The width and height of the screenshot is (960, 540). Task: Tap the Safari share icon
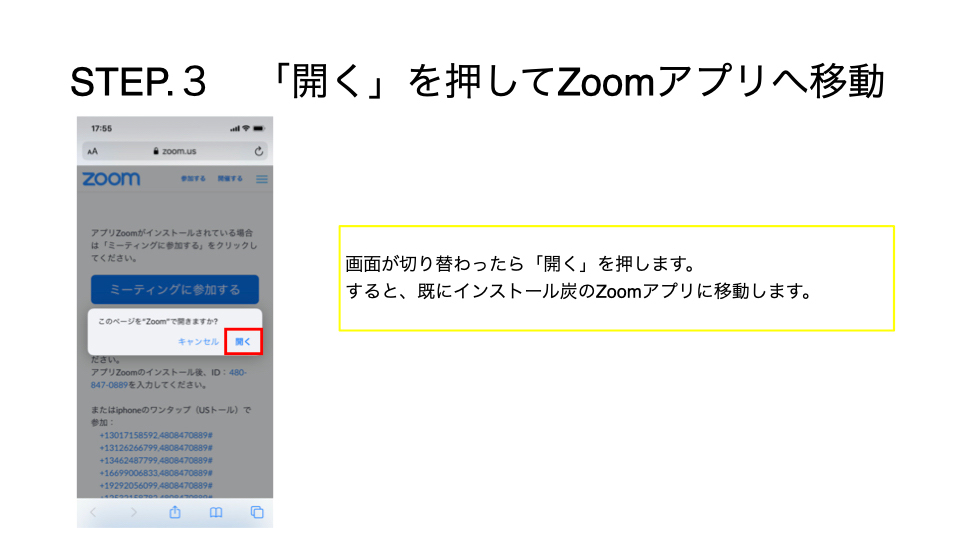175,512
